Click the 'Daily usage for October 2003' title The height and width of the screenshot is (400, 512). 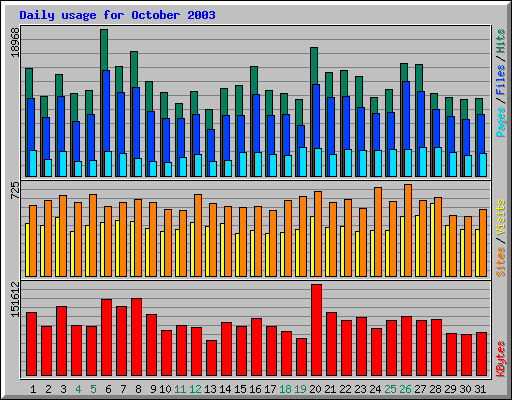117,15
